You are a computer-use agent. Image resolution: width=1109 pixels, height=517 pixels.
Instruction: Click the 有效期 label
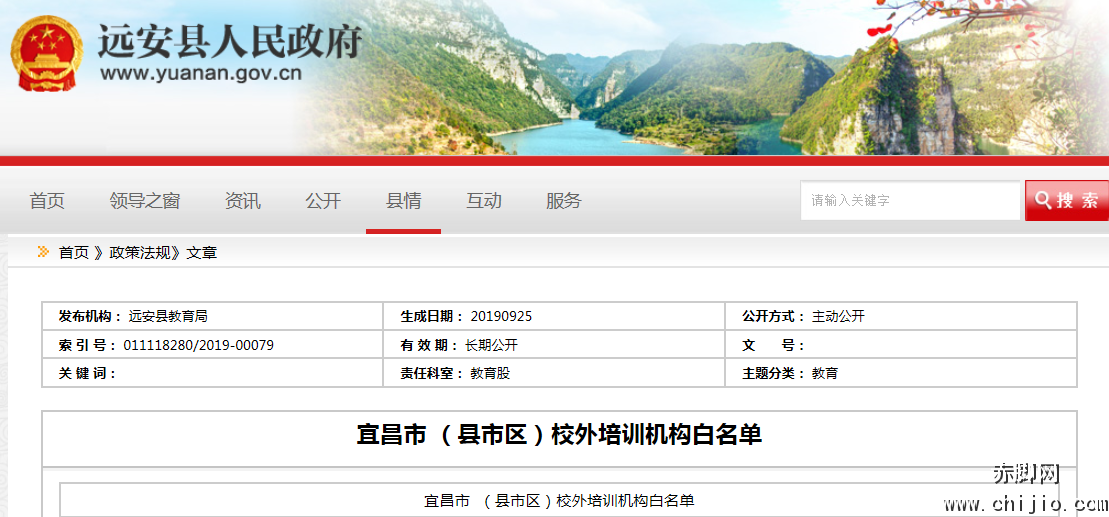[x=429, y=345]
